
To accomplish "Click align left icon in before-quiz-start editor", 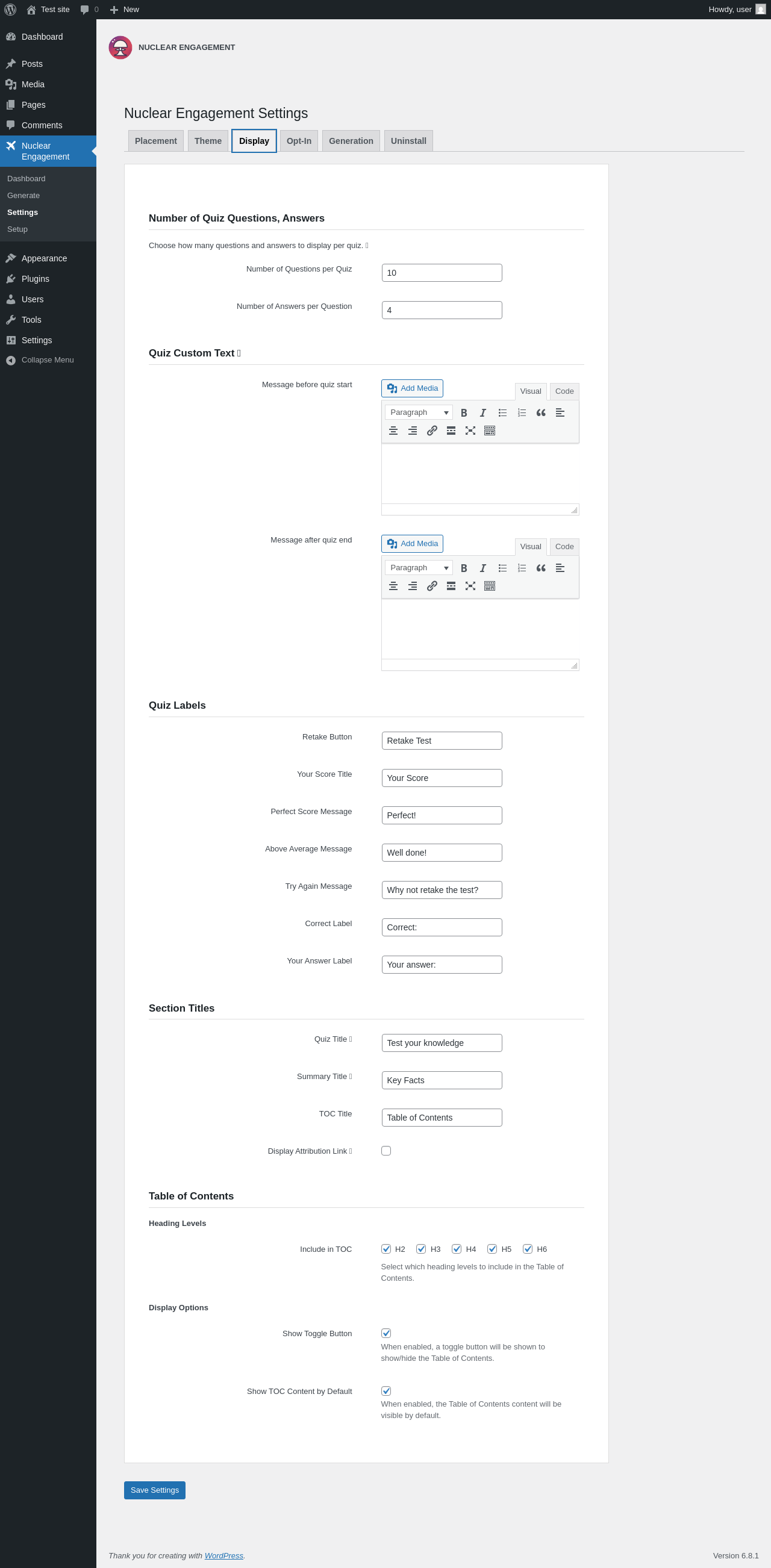I will [x=560, y=412].
